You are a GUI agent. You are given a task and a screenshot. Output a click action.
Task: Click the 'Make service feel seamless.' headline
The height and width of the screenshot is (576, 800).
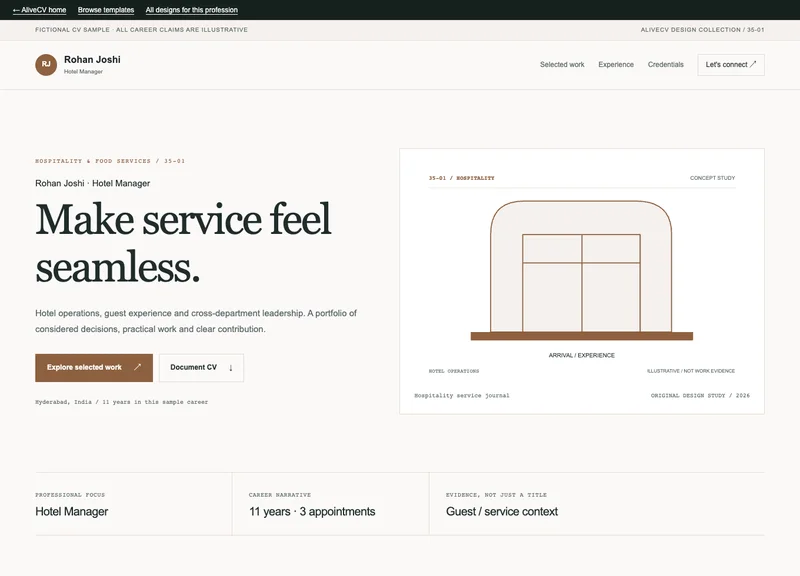(x=183, y=243)
